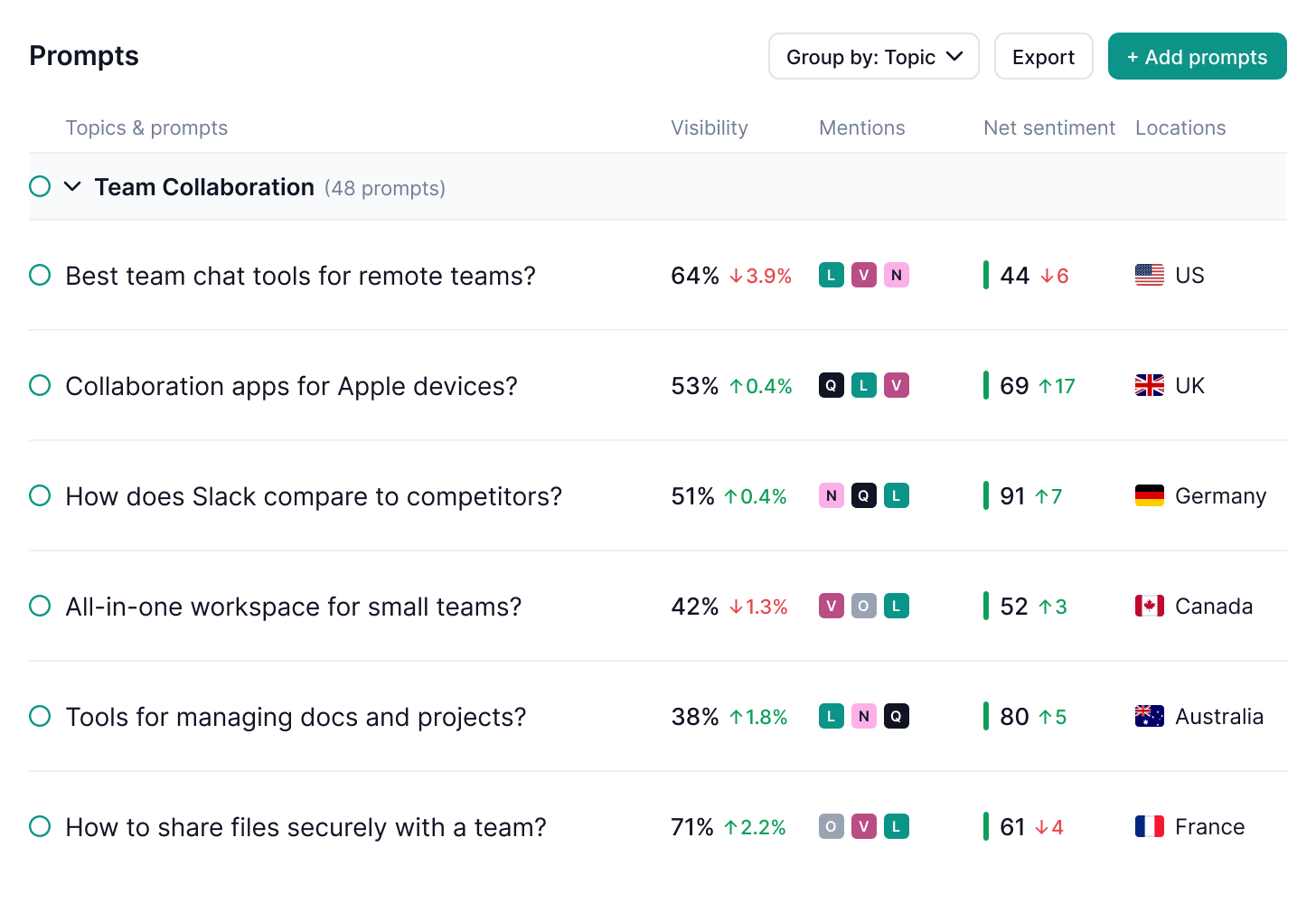1316x913 pixels.
Task: Click the UK flag icon
Action: 1150,385
